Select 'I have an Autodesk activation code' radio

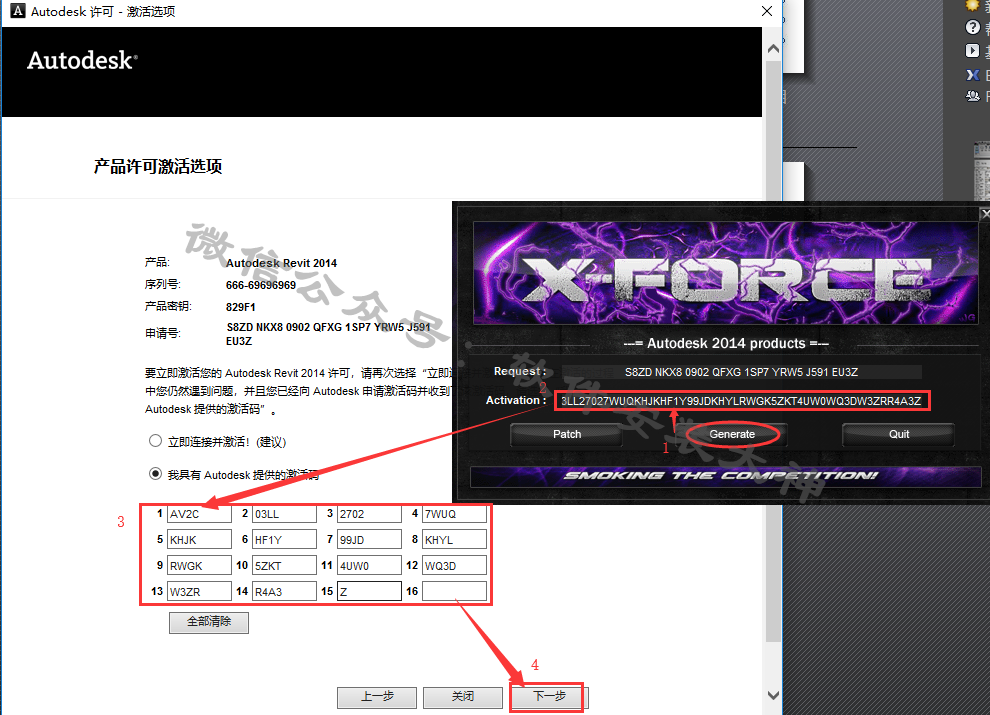(155, 474)
